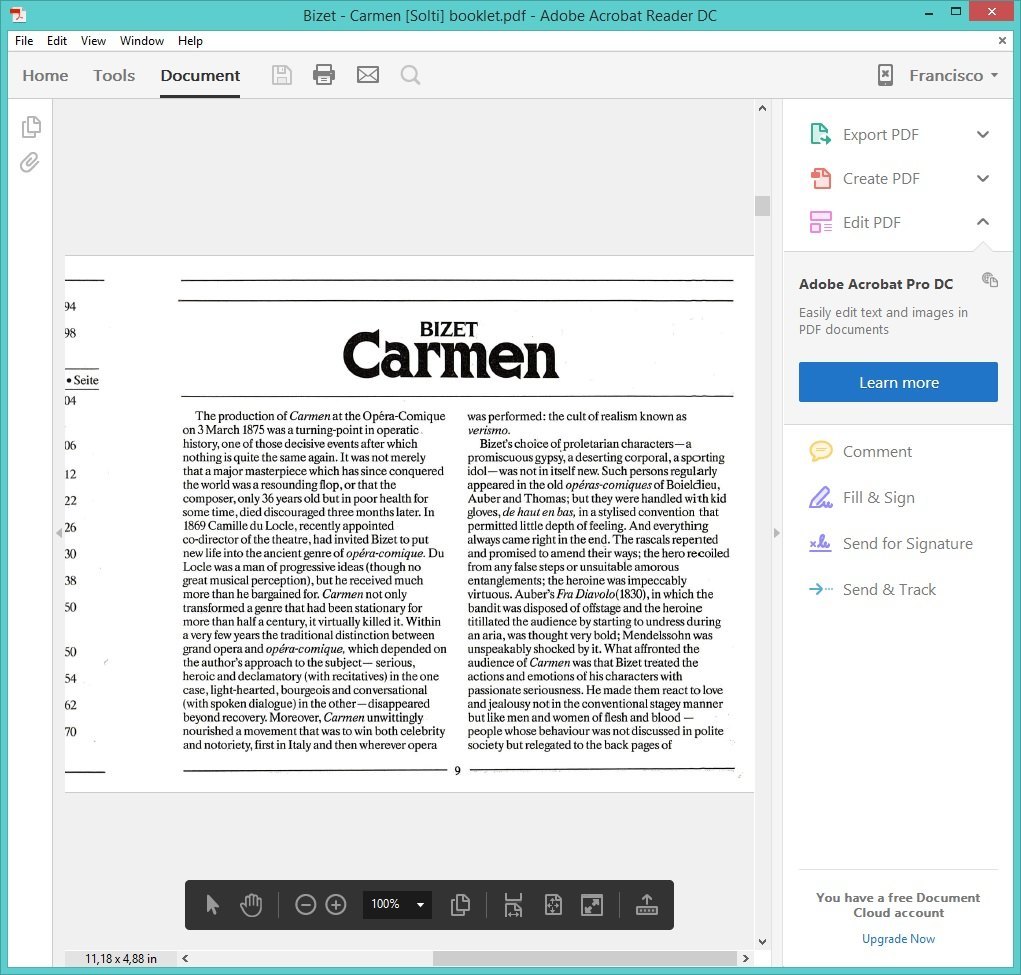Collapse the Edit PDF panel
Viewport: 1021px width, 975px height.
tap(983, 222)
